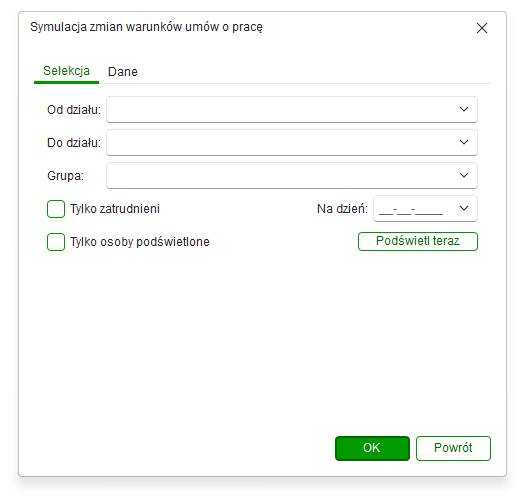Image resolution: width=532 pixels, height=497 pixels.
Task: Click the Podświetl teraz button
Action: coord(418,241)
